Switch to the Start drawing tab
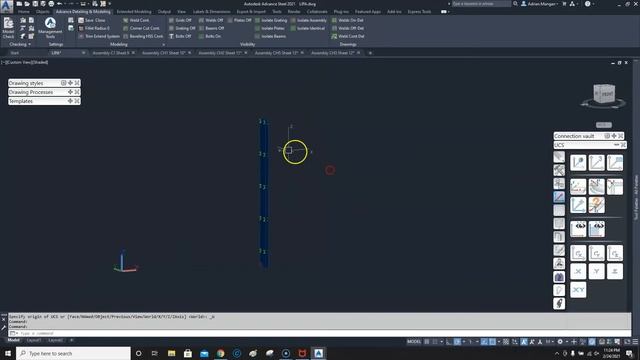Screen dimensions: 640x360 tap(15, 53)
